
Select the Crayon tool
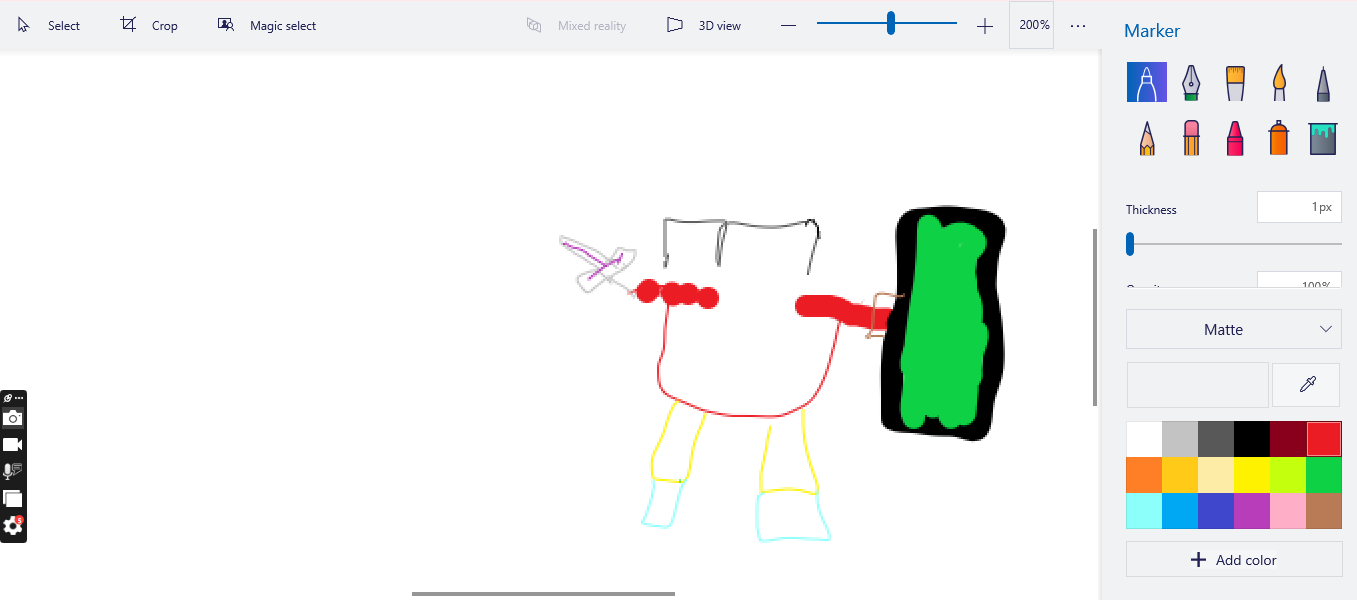coord(1235,138)
